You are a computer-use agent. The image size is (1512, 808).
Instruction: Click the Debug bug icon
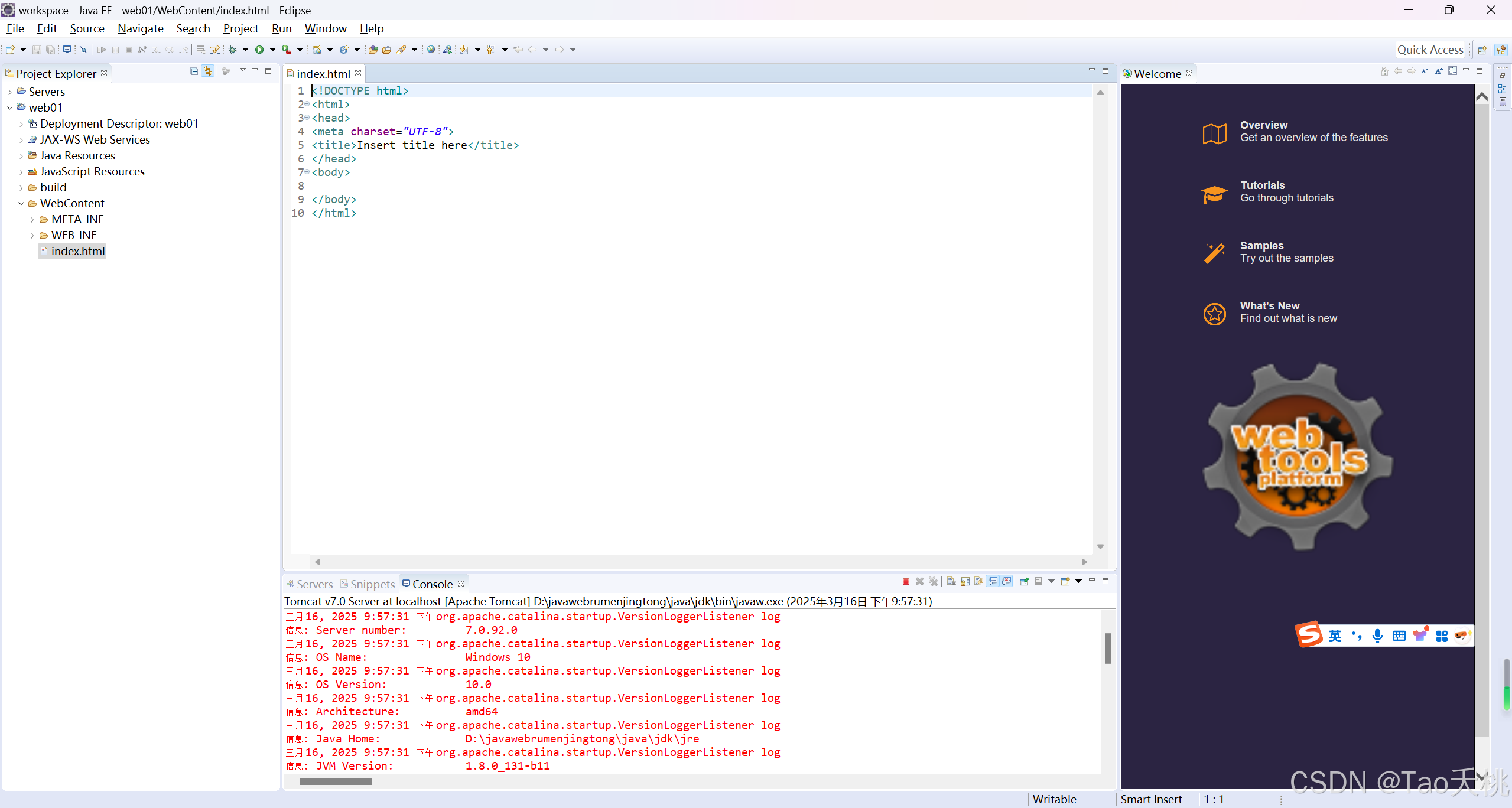coord(233,50)
